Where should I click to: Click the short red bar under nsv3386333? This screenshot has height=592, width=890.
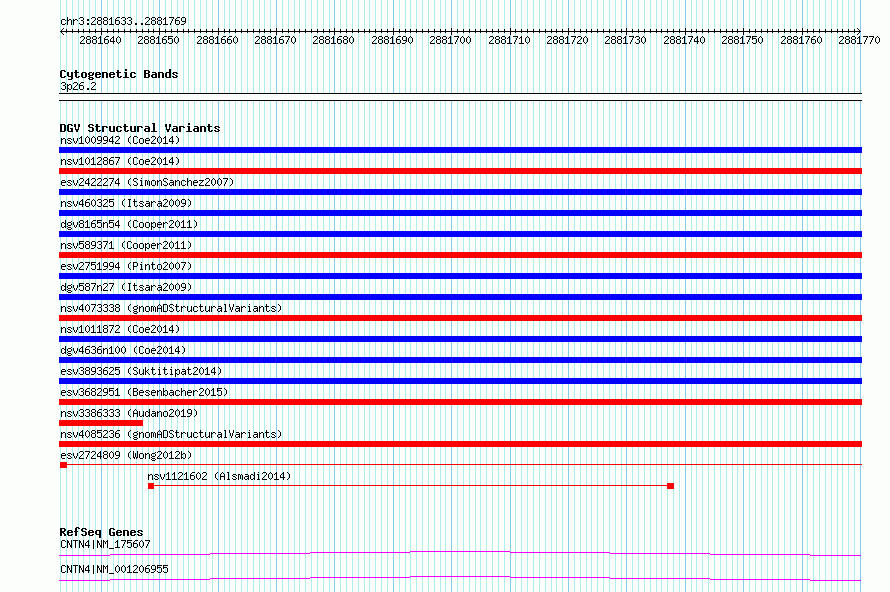pos(101,423)
